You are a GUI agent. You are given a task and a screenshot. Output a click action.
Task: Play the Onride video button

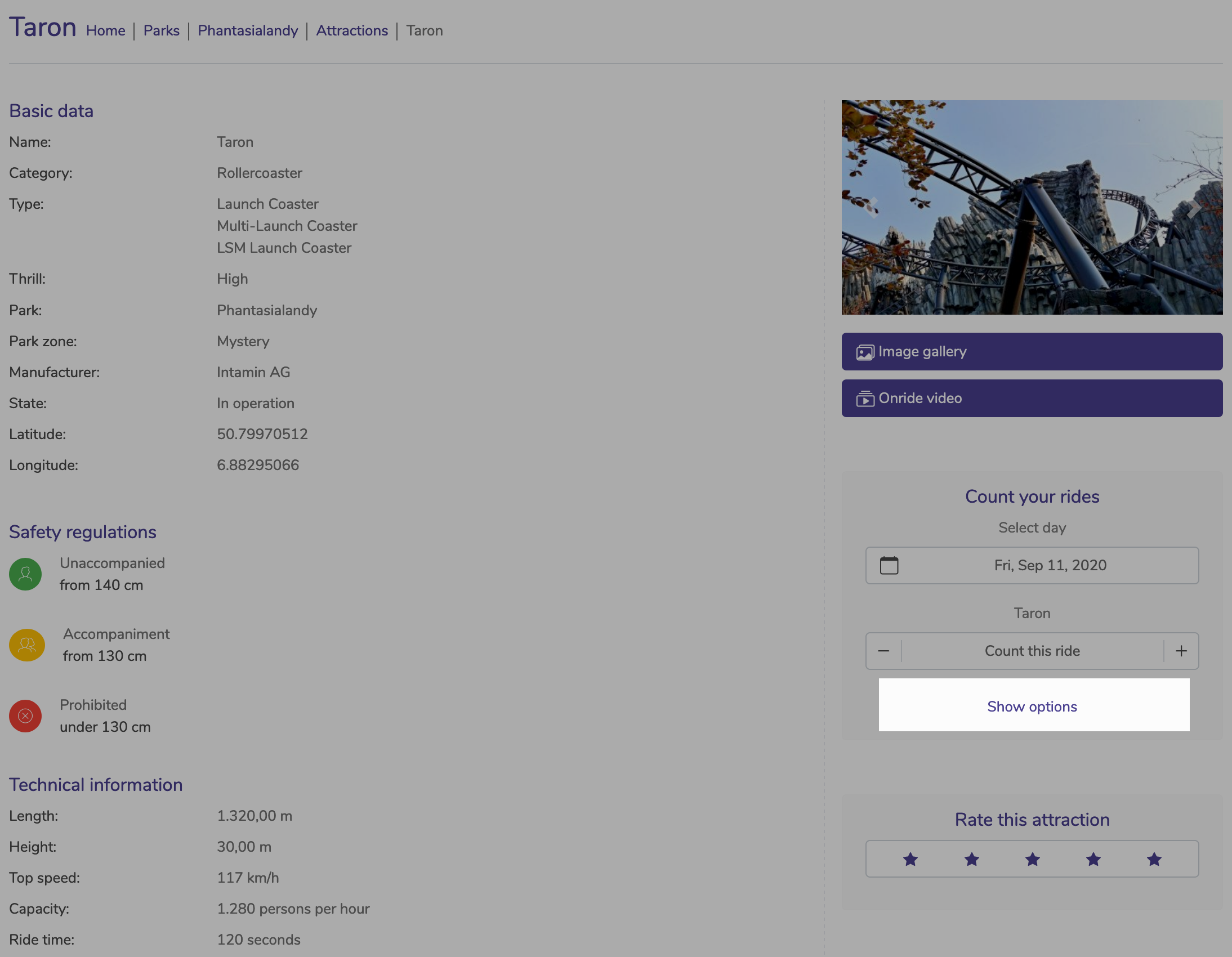click(1032, 398)
